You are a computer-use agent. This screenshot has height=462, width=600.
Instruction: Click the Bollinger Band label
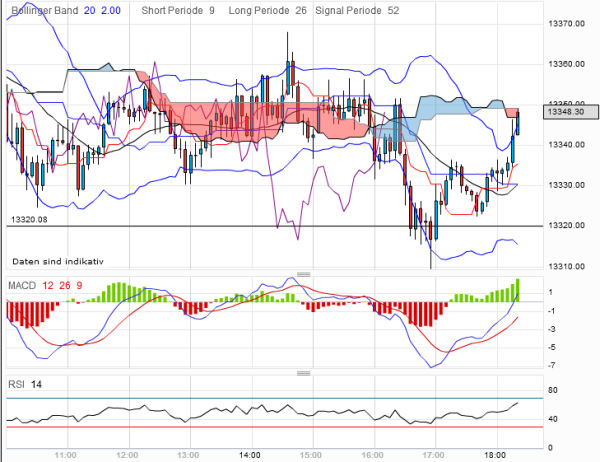[45, 10]
